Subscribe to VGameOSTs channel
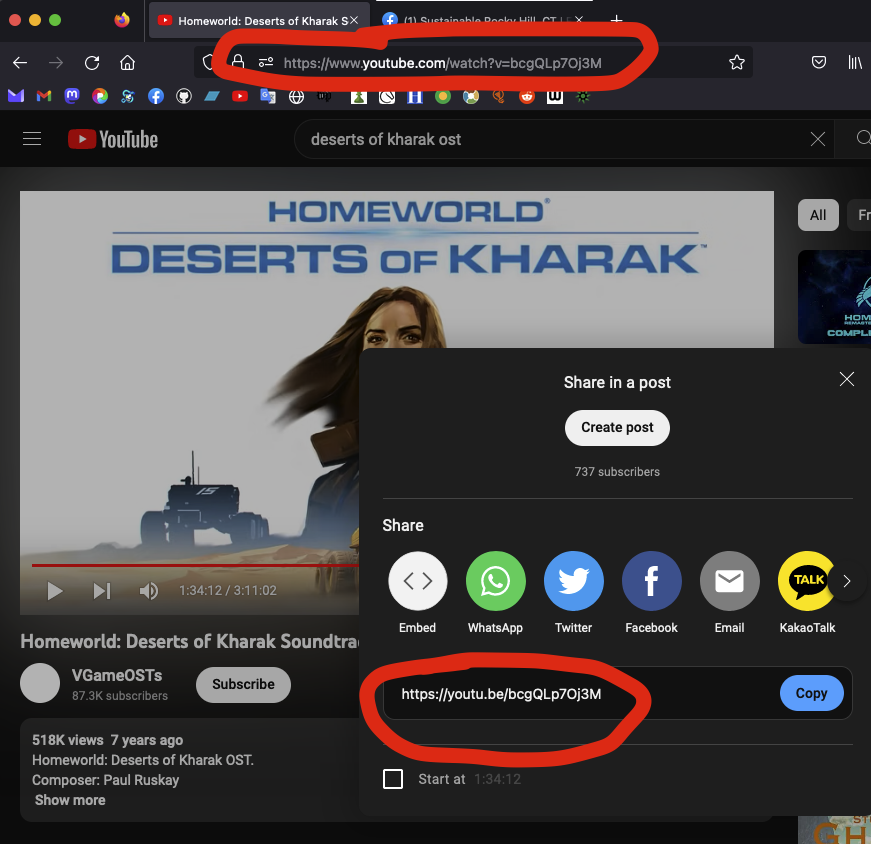Image resolution: width=871 pixels, height=844 pixels. pyautogui.click(x=243, y=684)
